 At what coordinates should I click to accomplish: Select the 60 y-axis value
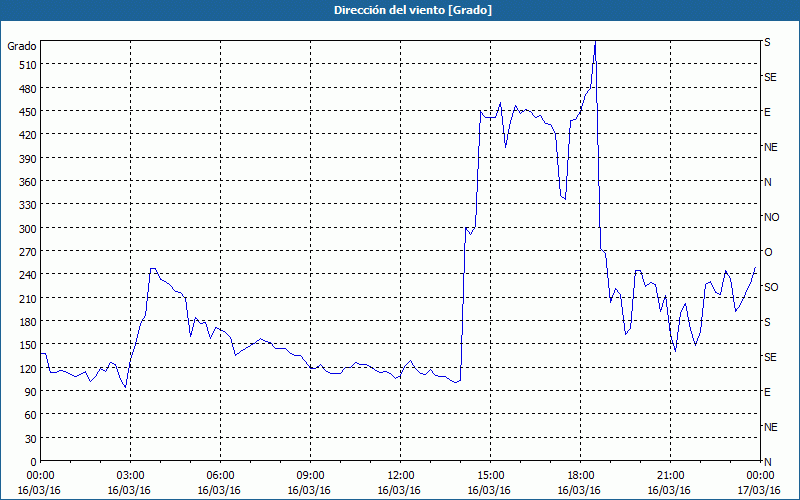pos(31,415)
